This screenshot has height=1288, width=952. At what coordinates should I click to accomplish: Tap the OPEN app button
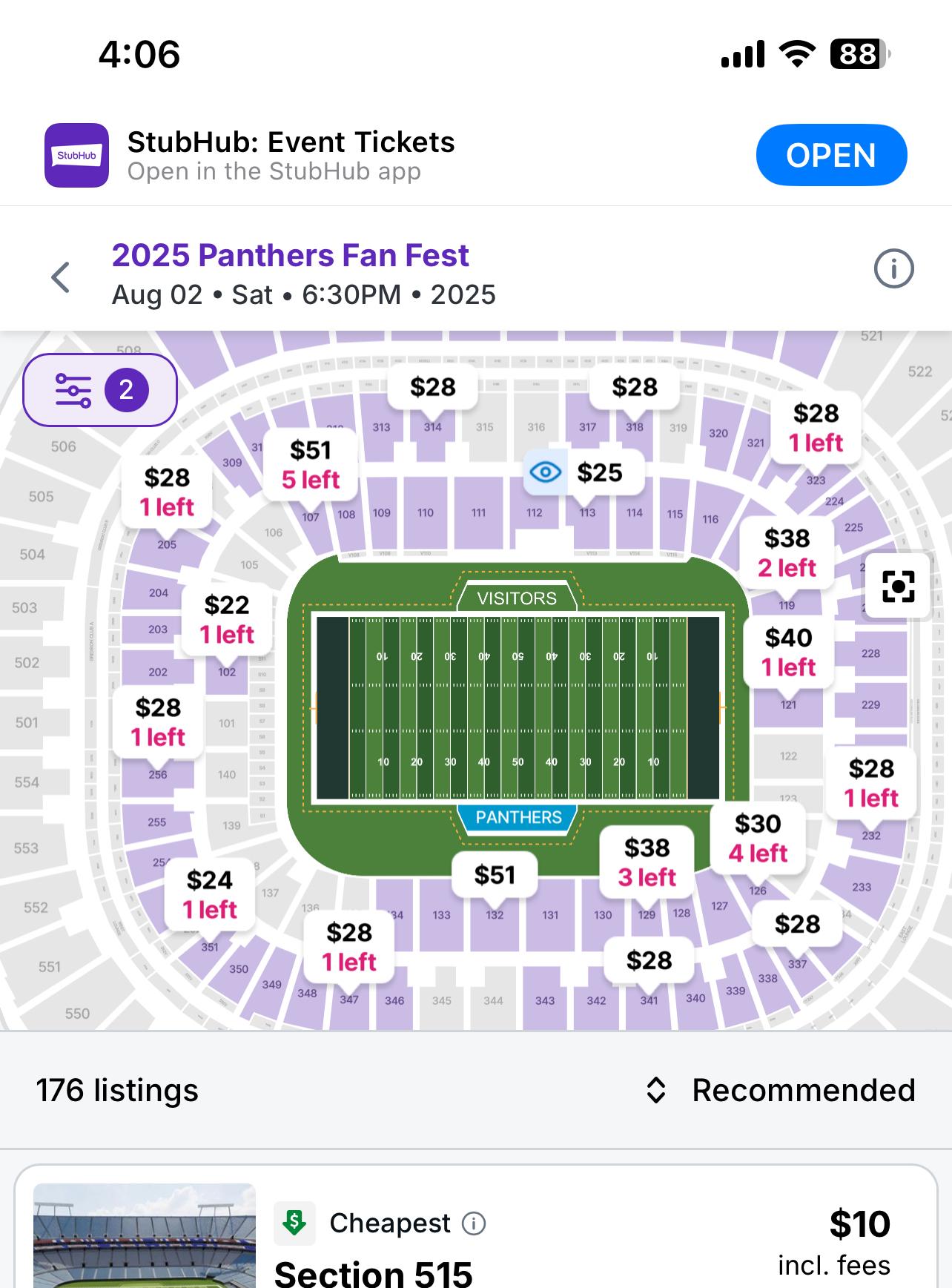point(831,155)
